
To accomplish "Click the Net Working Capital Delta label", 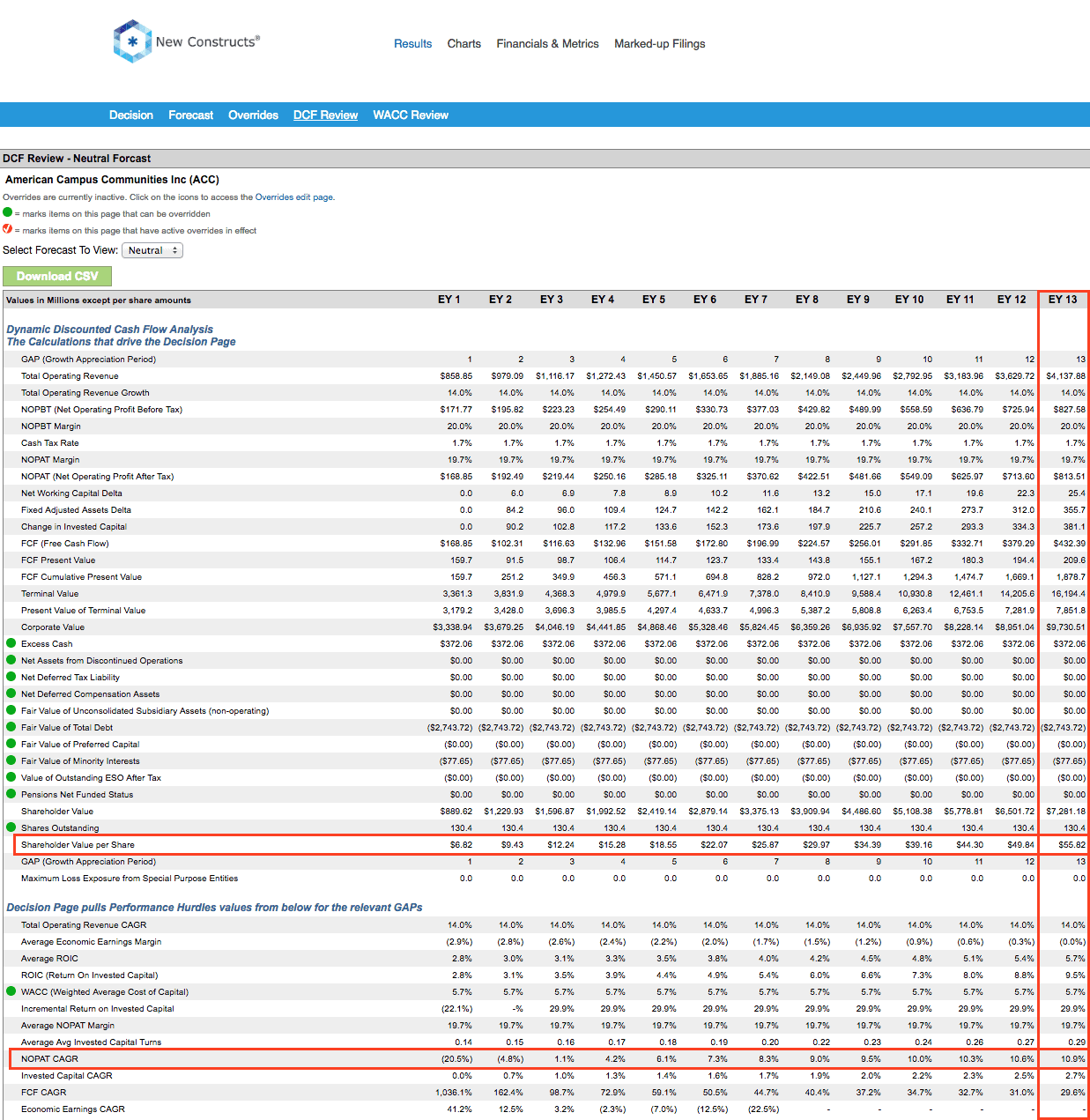I will 72,493.
